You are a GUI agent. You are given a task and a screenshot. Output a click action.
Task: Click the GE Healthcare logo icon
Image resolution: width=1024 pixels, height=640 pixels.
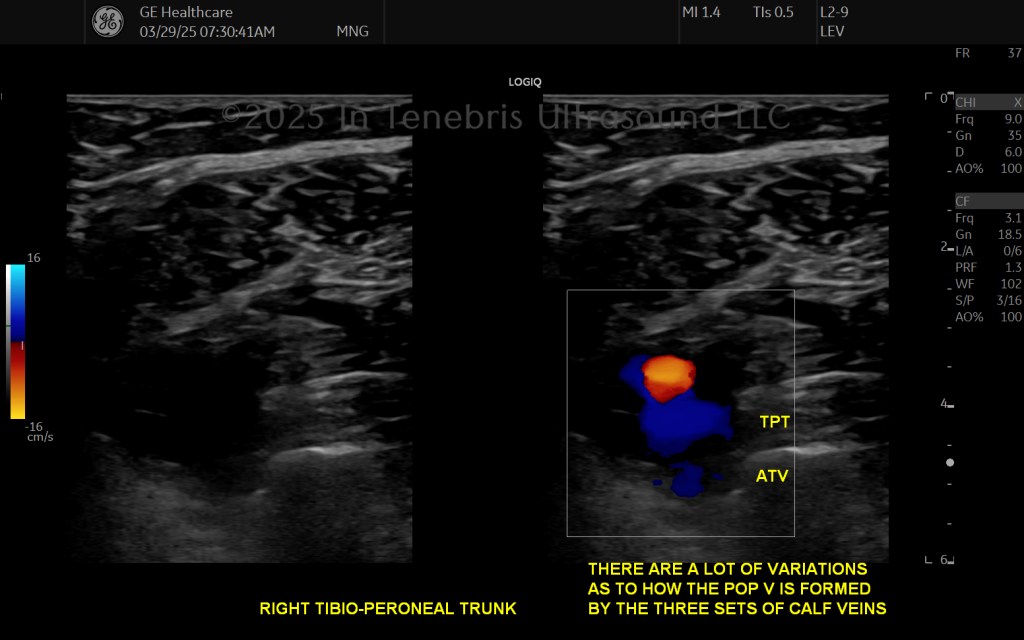(x=108, y=22)
